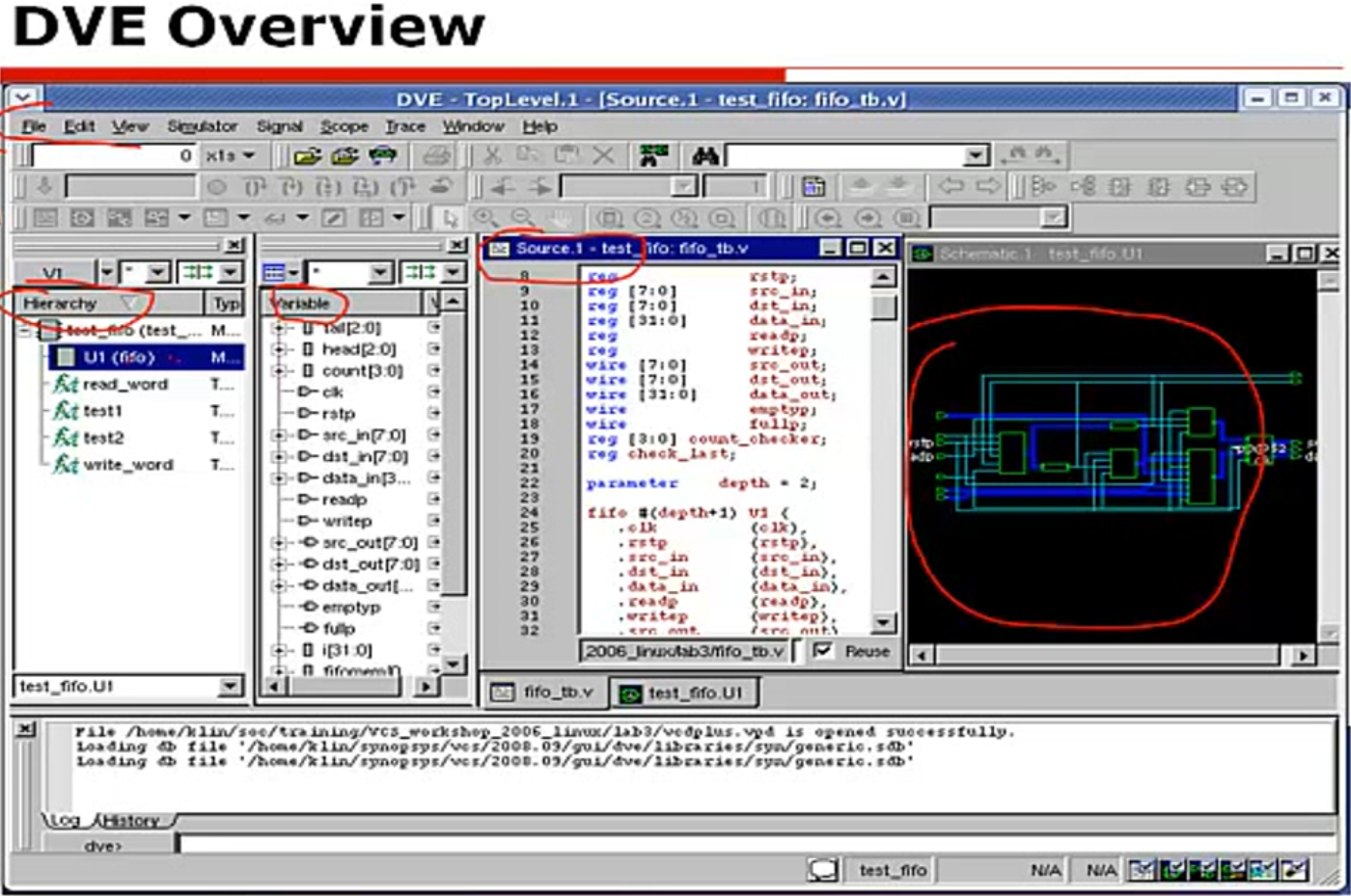The width and height of the screenshot is (1351, 896).
Task: Select the Log console tab
Action: click(65, 820)
